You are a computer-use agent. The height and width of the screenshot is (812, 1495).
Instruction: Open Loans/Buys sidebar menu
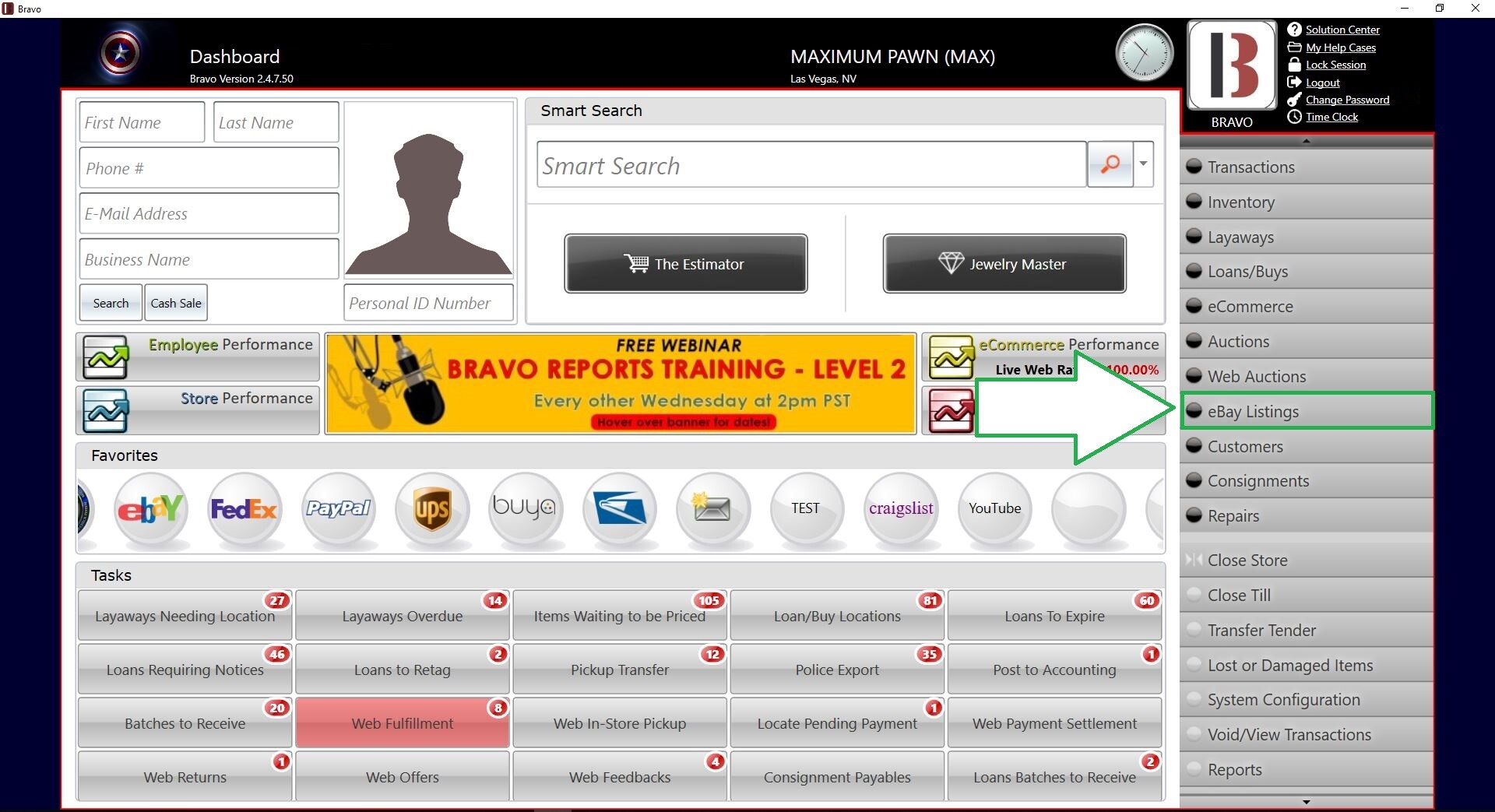click(x=1307, y=272)
